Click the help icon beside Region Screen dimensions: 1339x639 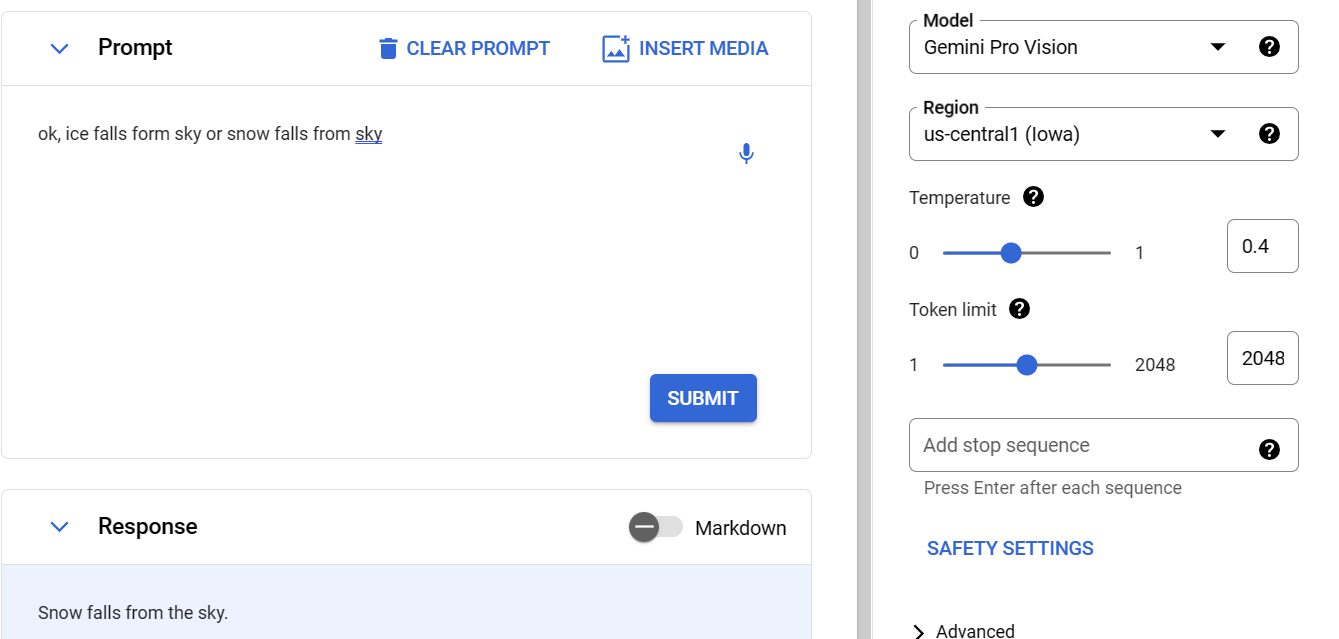coord(1269,133)
